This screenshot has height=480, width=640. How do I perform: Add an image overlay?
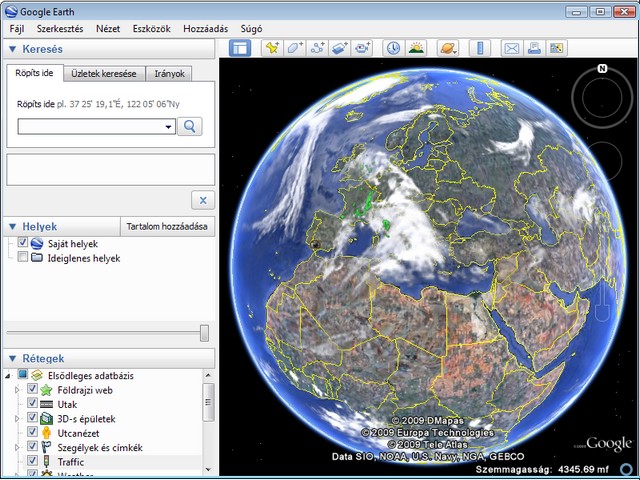pos(340,48)
